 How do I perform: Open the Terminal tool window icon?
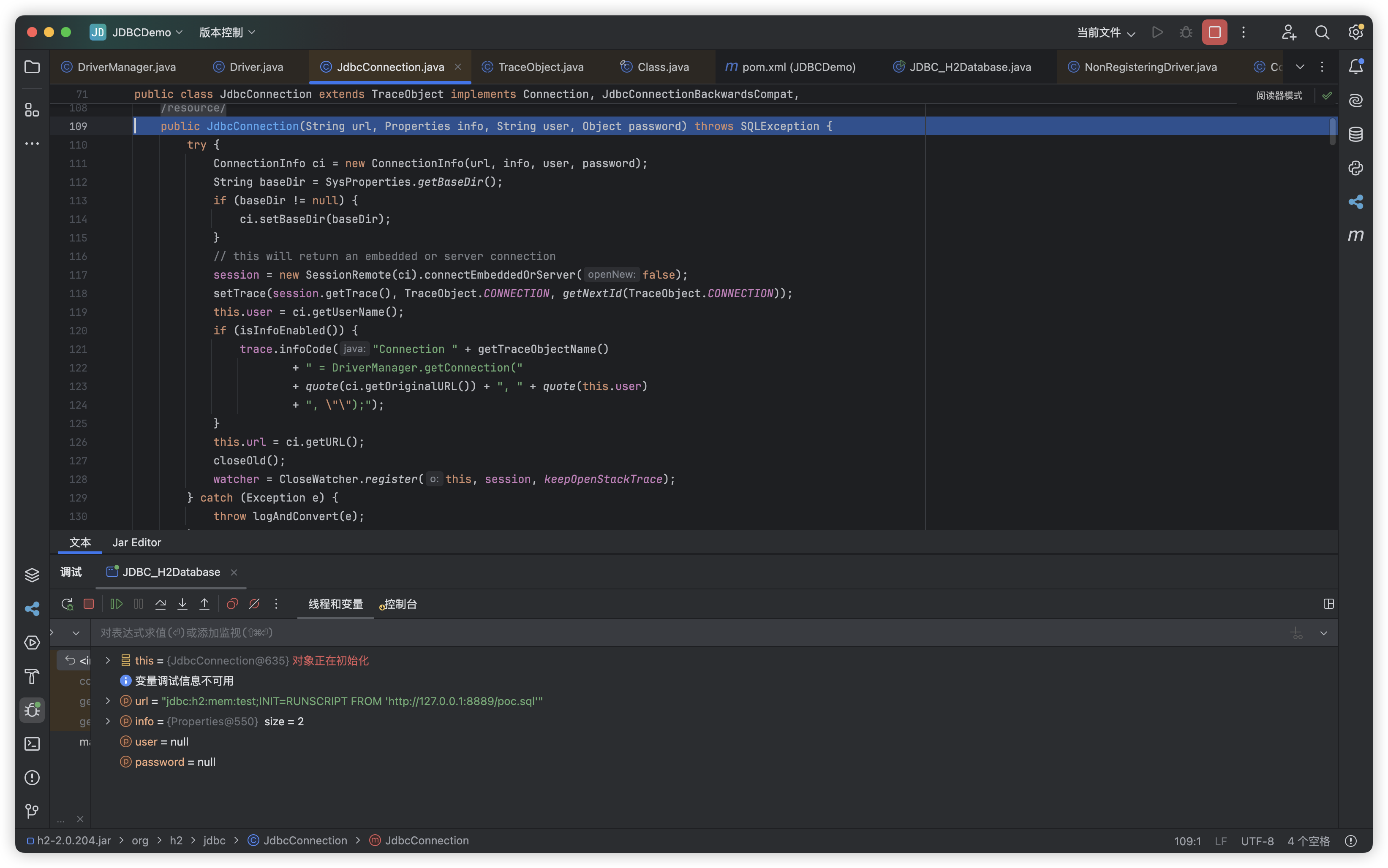[32, 743]
